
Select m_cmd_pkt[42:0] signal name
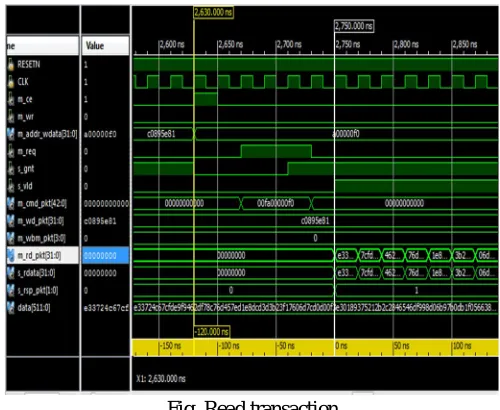(42, 203)
